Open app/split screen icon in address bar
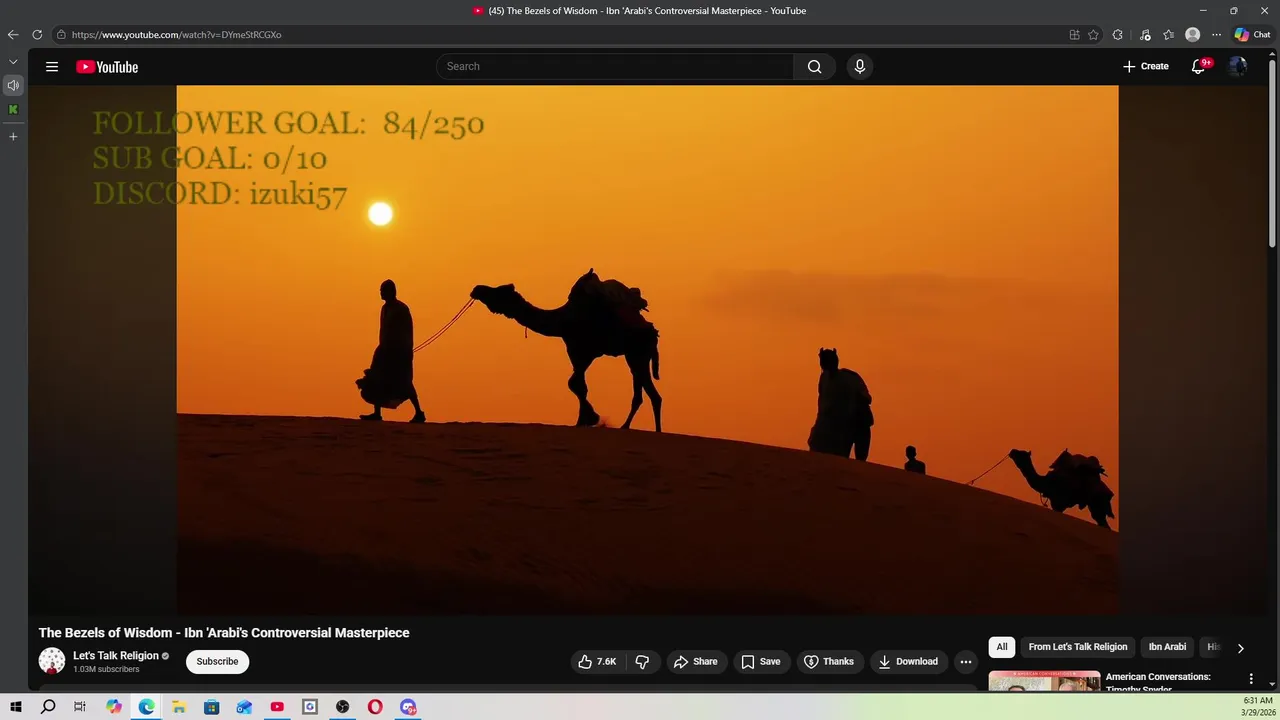This screenshot has height=720, width=1280. [1074, 34]
